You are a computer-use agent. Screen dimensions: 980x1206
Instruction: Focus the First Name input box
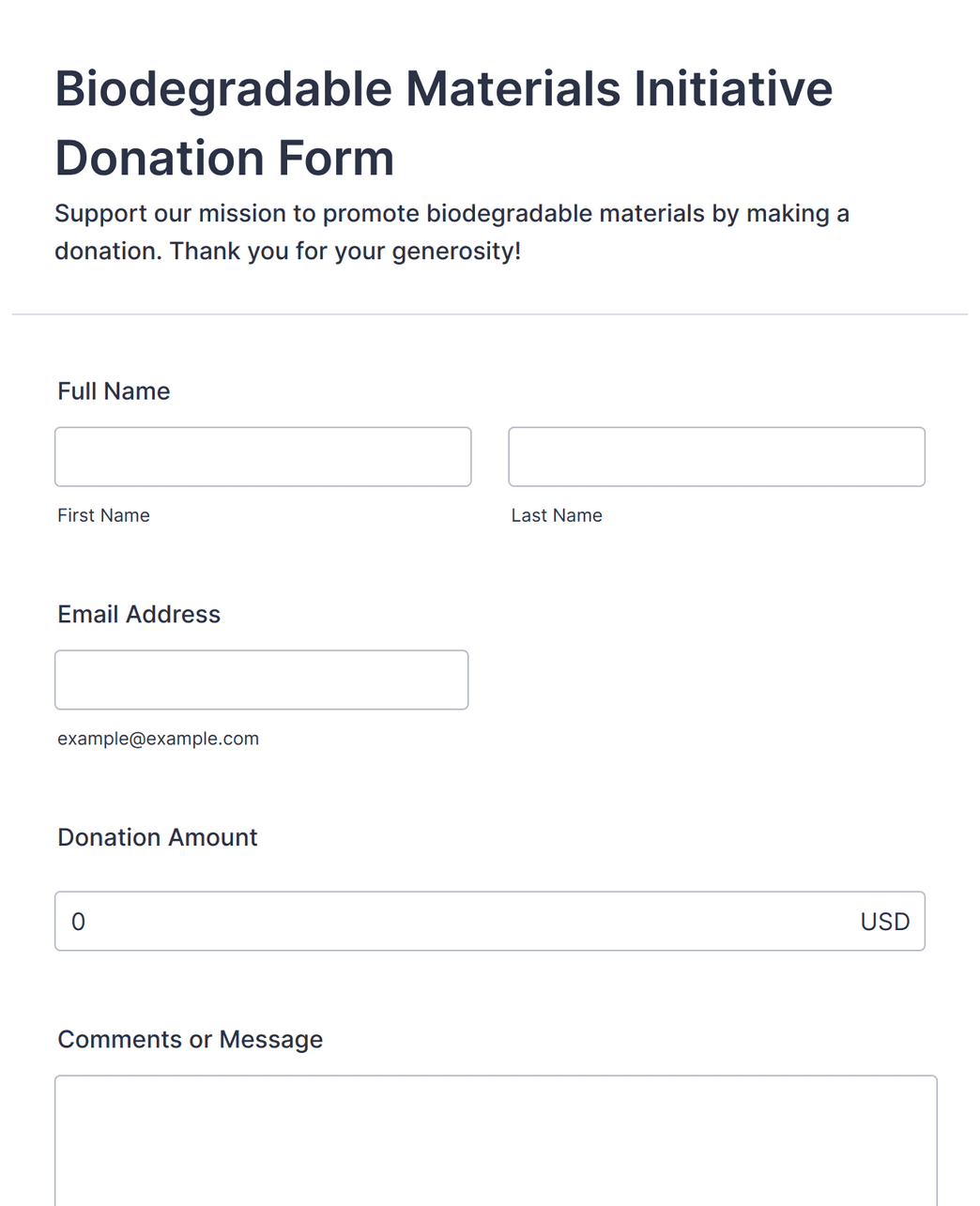click(x=263, y=457)
